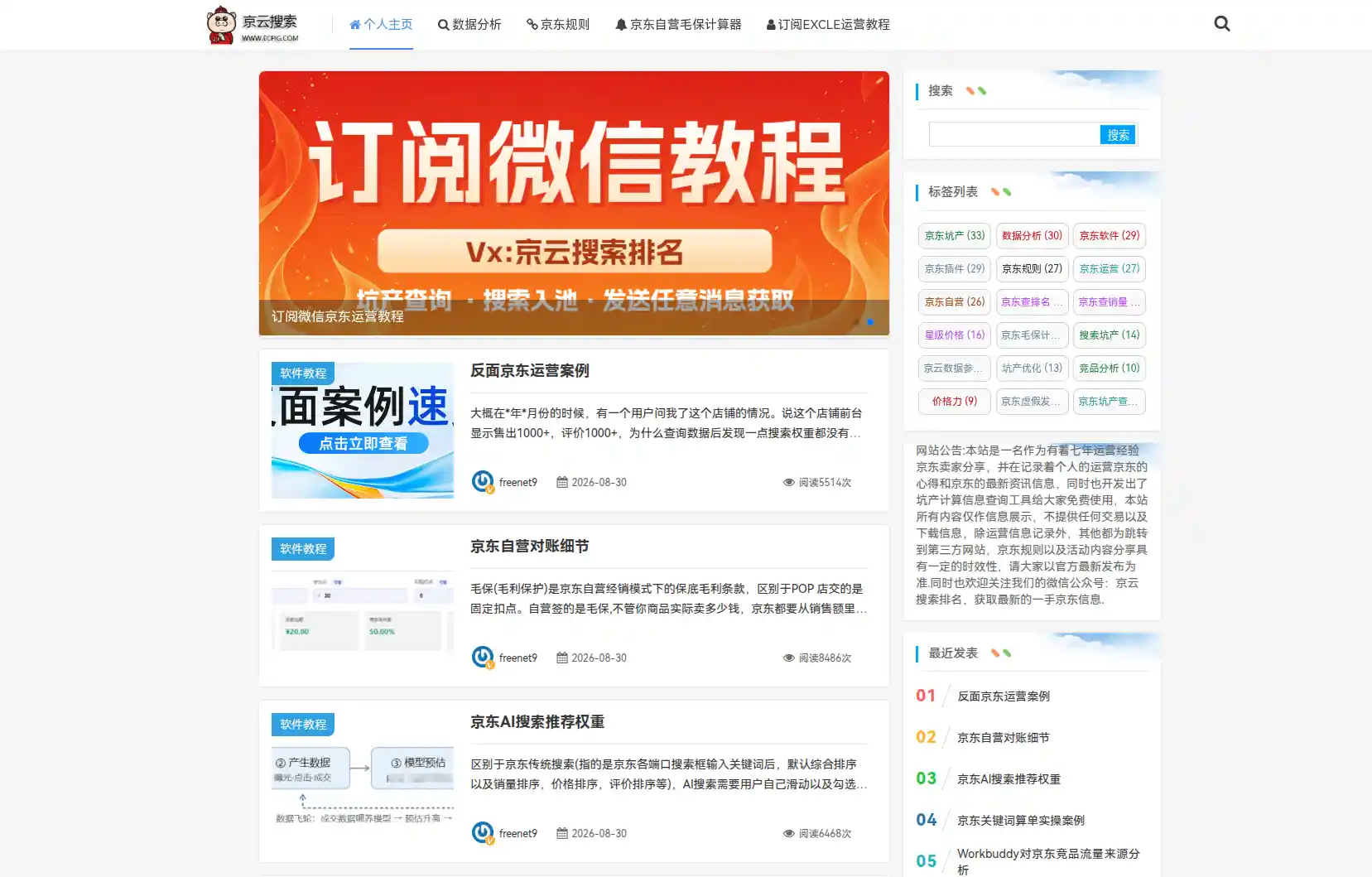
Task: Click the date on 反面京东运营案例 card
Action: (592, 483)
